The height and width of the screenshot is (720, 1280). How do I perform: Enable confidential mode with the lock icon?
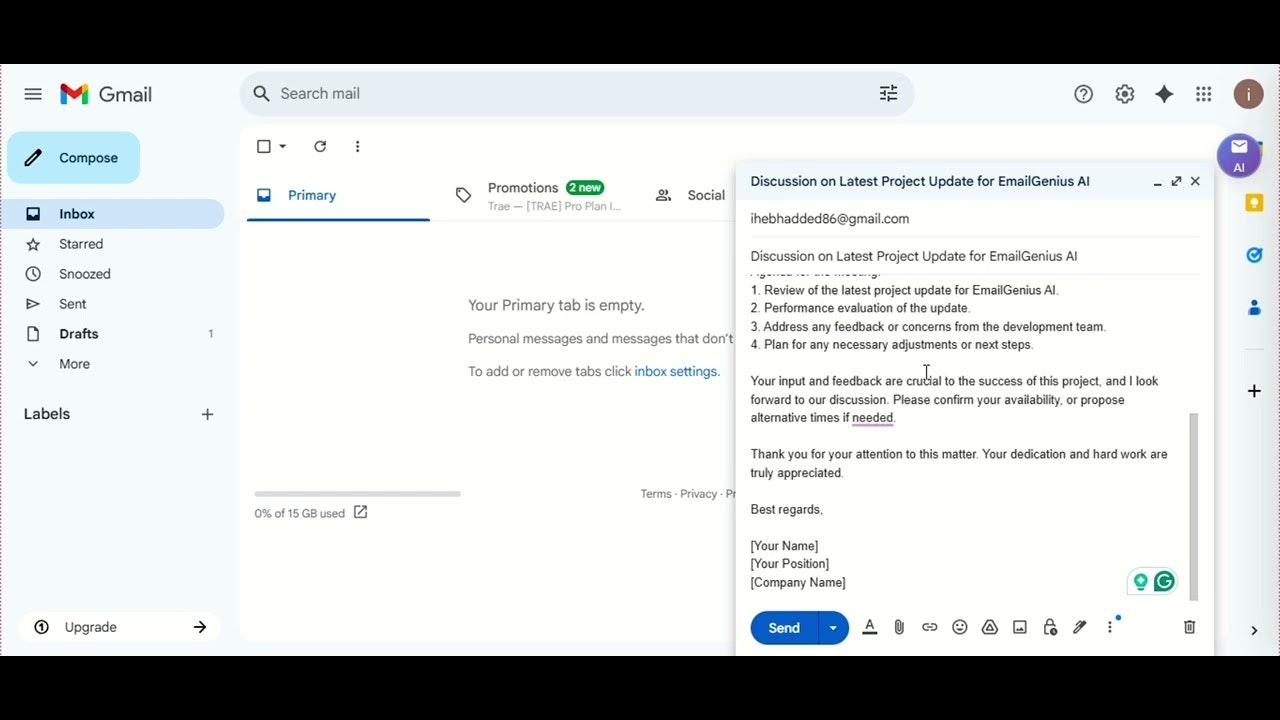[1049, 627]
